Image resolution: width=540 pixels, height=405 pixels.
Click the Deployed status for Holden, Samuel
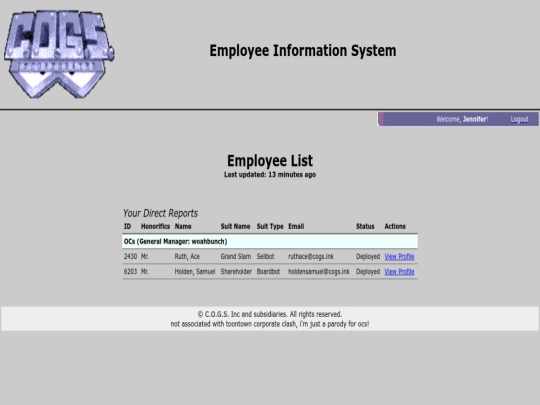point(368,272)
